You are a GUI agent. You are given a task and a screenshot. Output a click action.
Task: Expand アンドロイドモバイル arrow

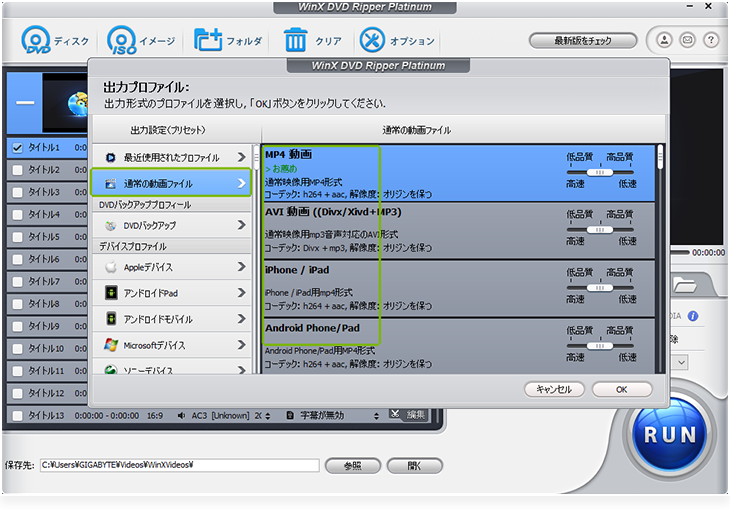(241, 319)
